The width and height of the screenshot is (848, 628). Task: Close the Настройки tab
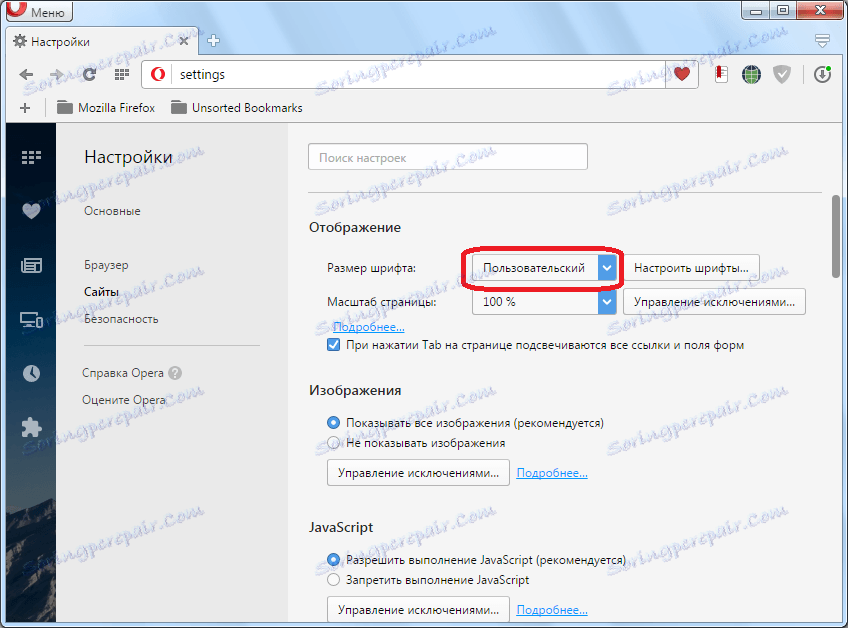pyautogui.click(x=184, y=41)
